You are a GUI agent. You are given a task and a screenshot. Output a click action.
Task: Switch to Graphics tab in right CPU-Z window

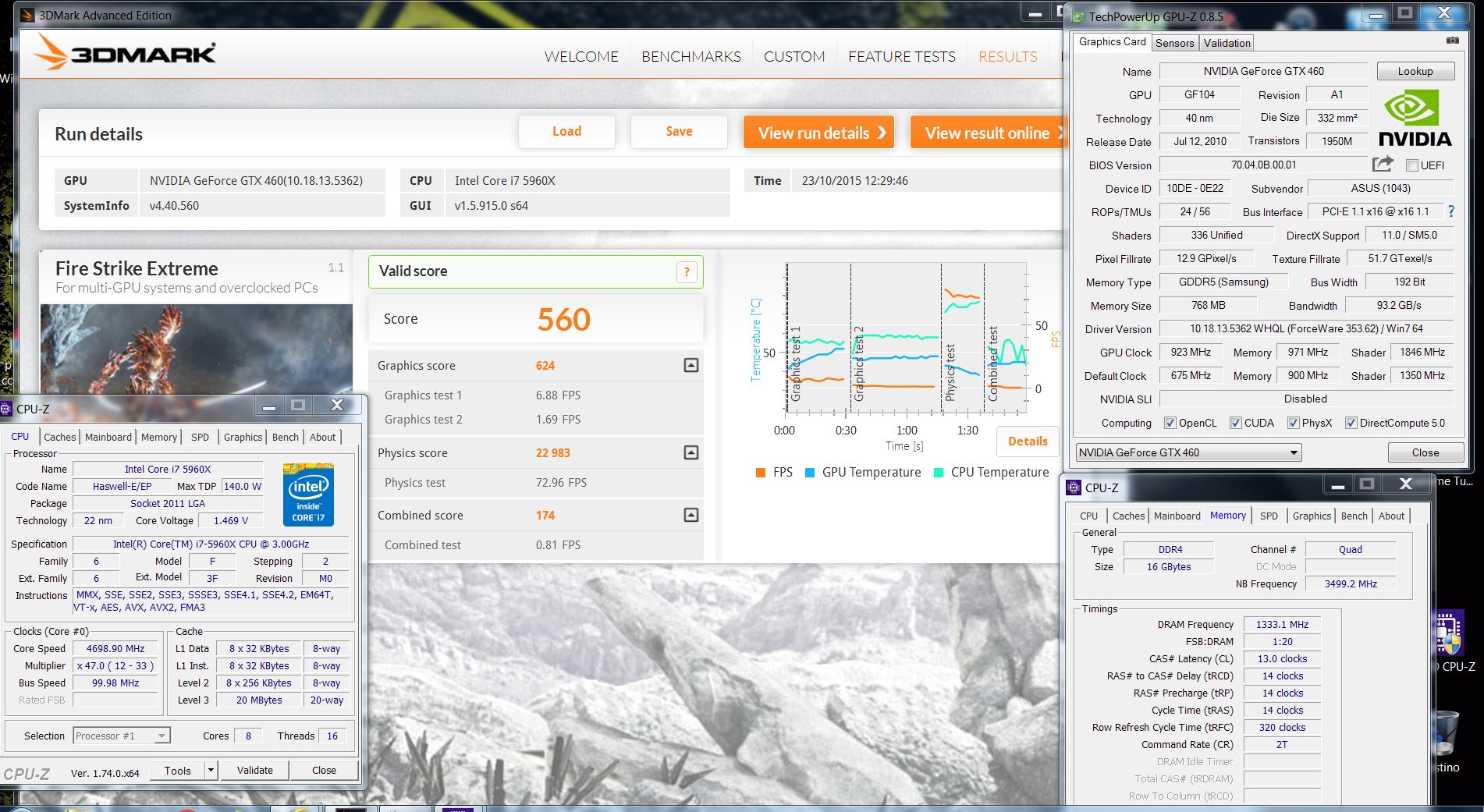[x=1312, y=516]
